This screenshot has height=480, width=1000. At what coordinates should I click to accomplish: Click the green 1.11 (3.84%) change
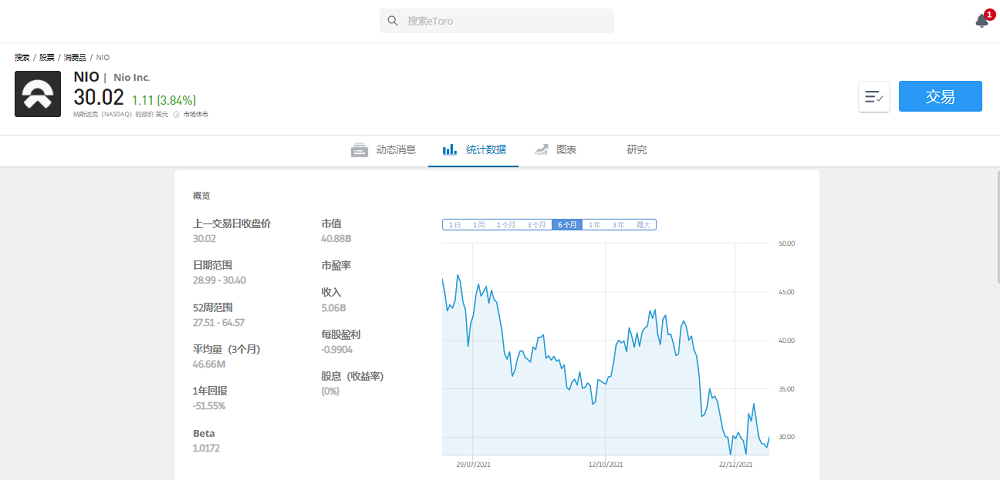tap(164, 100)
